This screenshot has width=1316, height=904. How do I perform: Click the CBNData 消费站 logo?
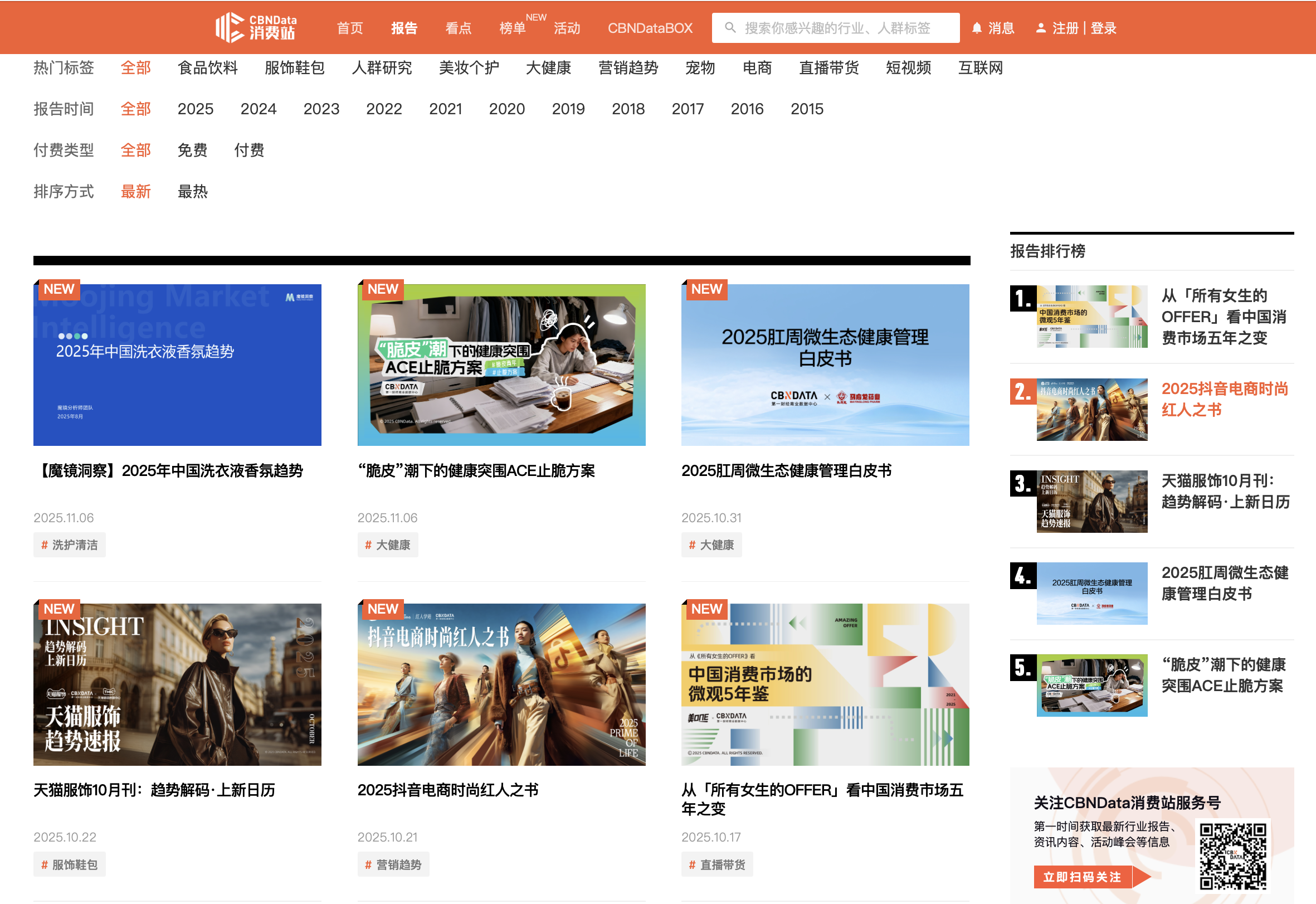[256, 27]
